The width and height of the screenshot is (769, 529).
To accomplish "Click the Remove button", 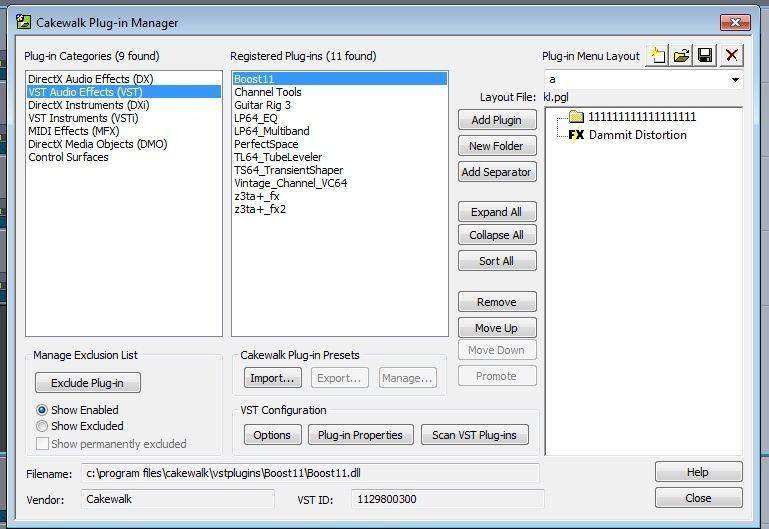I will tap(497, 302).
